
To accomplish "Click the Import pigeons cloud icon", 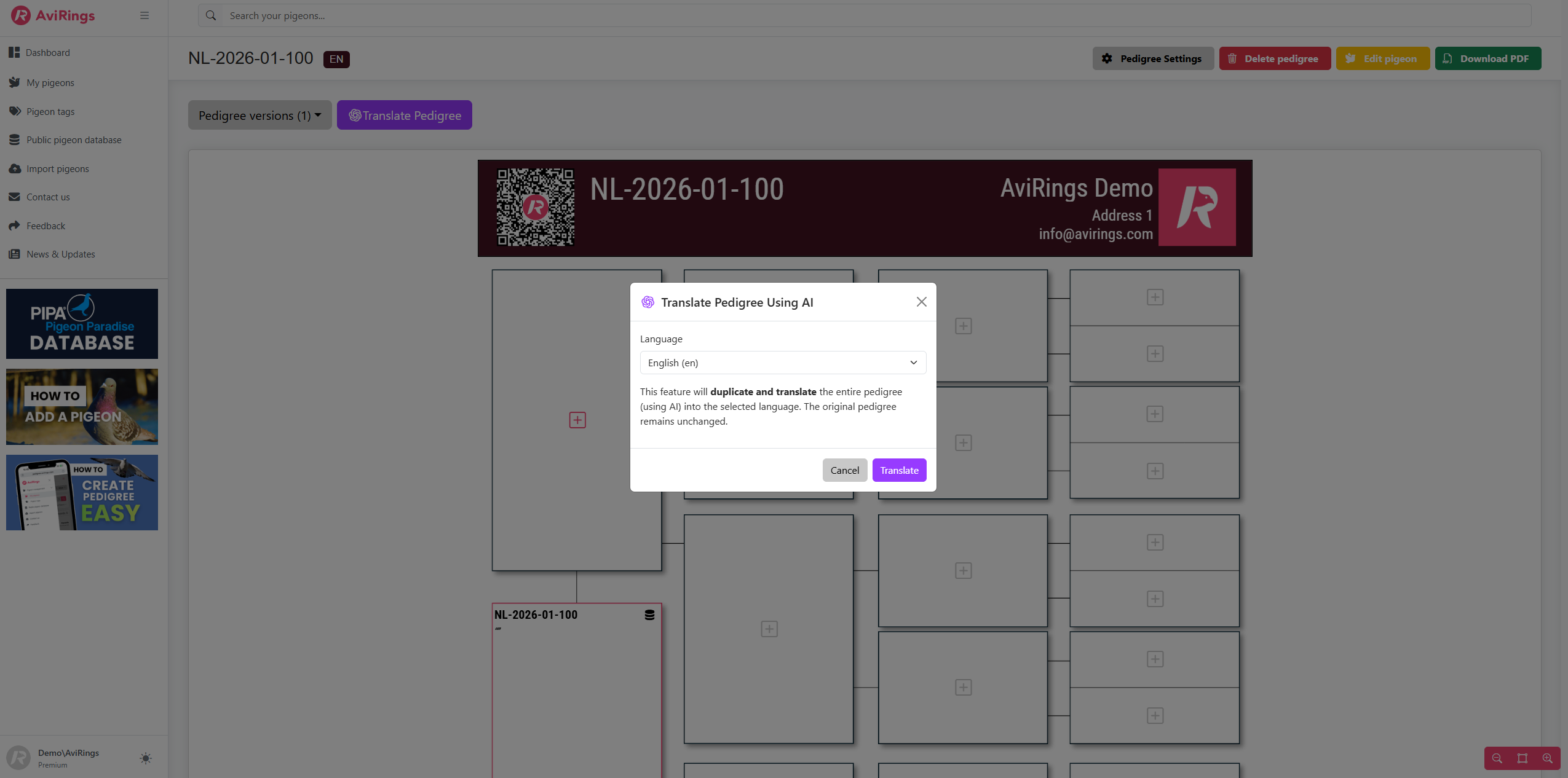I will click(x=15, y=168).
